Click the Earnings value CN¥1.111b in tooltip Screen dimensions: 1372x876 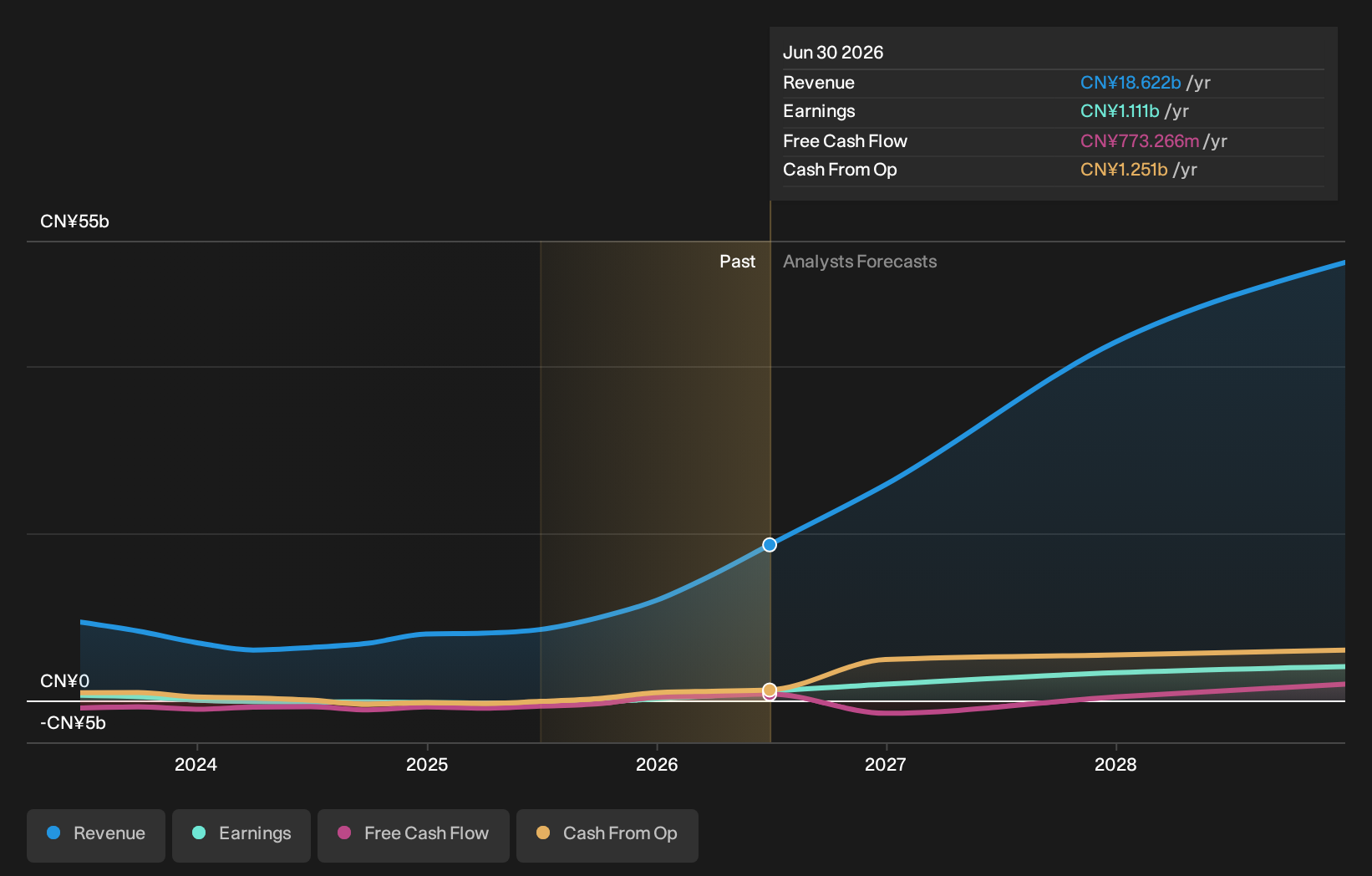coord(1120,111)
